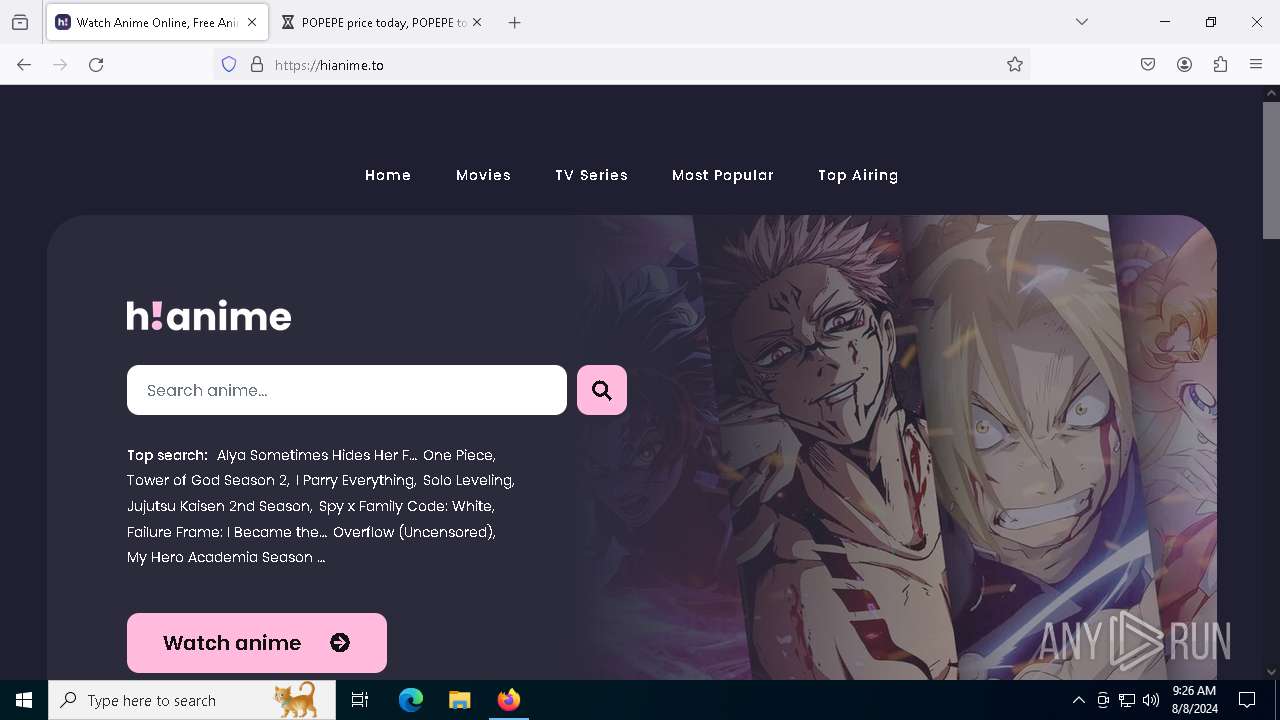Click the taskbar clock showing 9:26 AM
Screen dimensions: 1280x720
coord(1194,700)
